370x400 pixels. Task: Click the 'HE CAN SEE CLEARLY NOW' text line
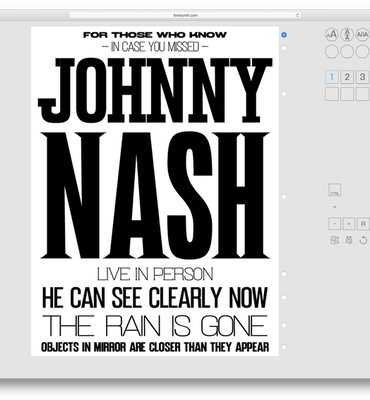tap(155, 297)
